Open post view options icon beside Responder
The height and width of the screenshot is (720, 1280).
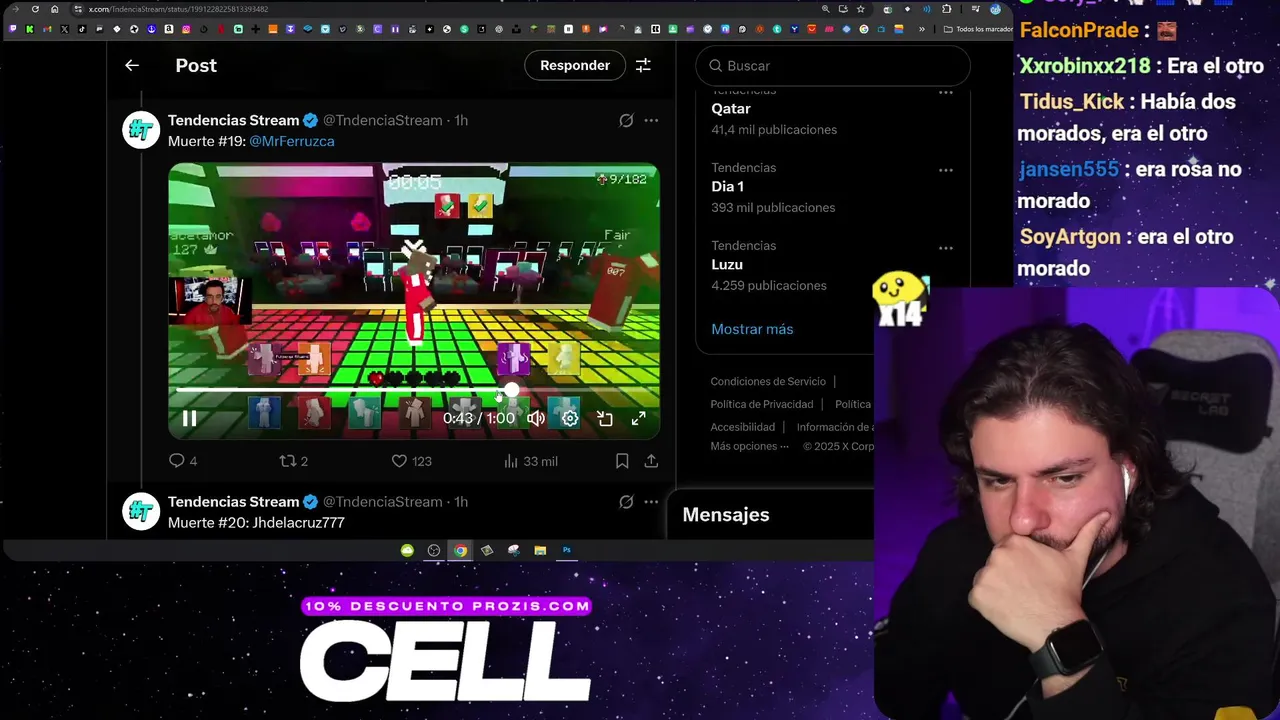(643, 65)
